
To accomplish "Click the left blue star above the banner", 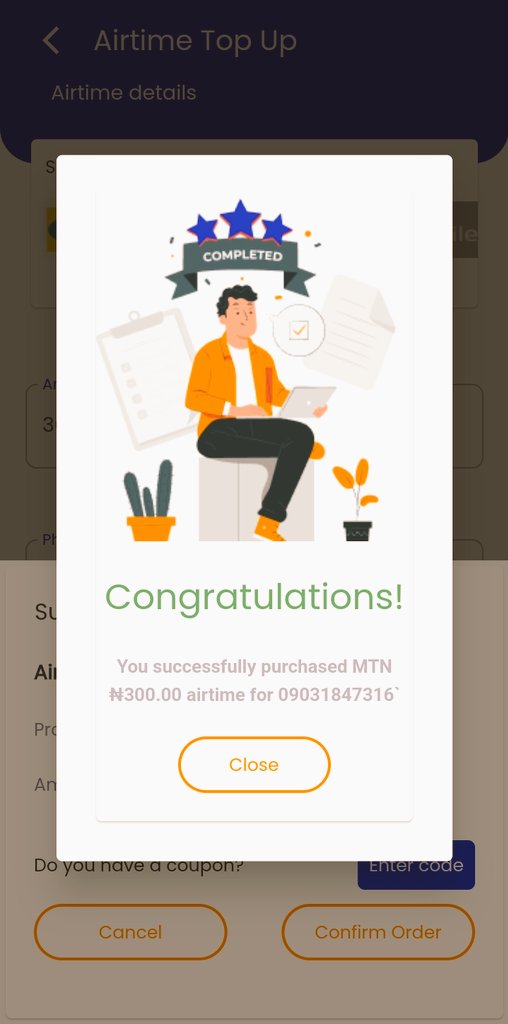I will click(x=202, y=229).
